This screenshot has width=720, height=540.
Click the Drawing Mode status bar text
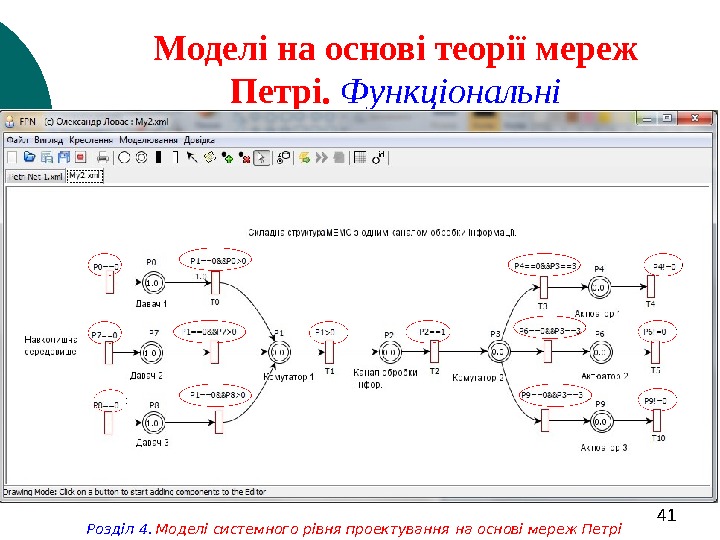(135, 492)
